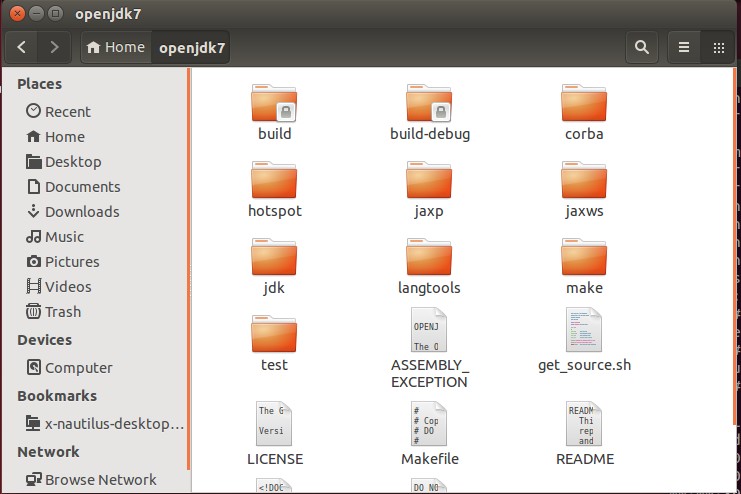Open Documents in the sidebar

point(73,187)
